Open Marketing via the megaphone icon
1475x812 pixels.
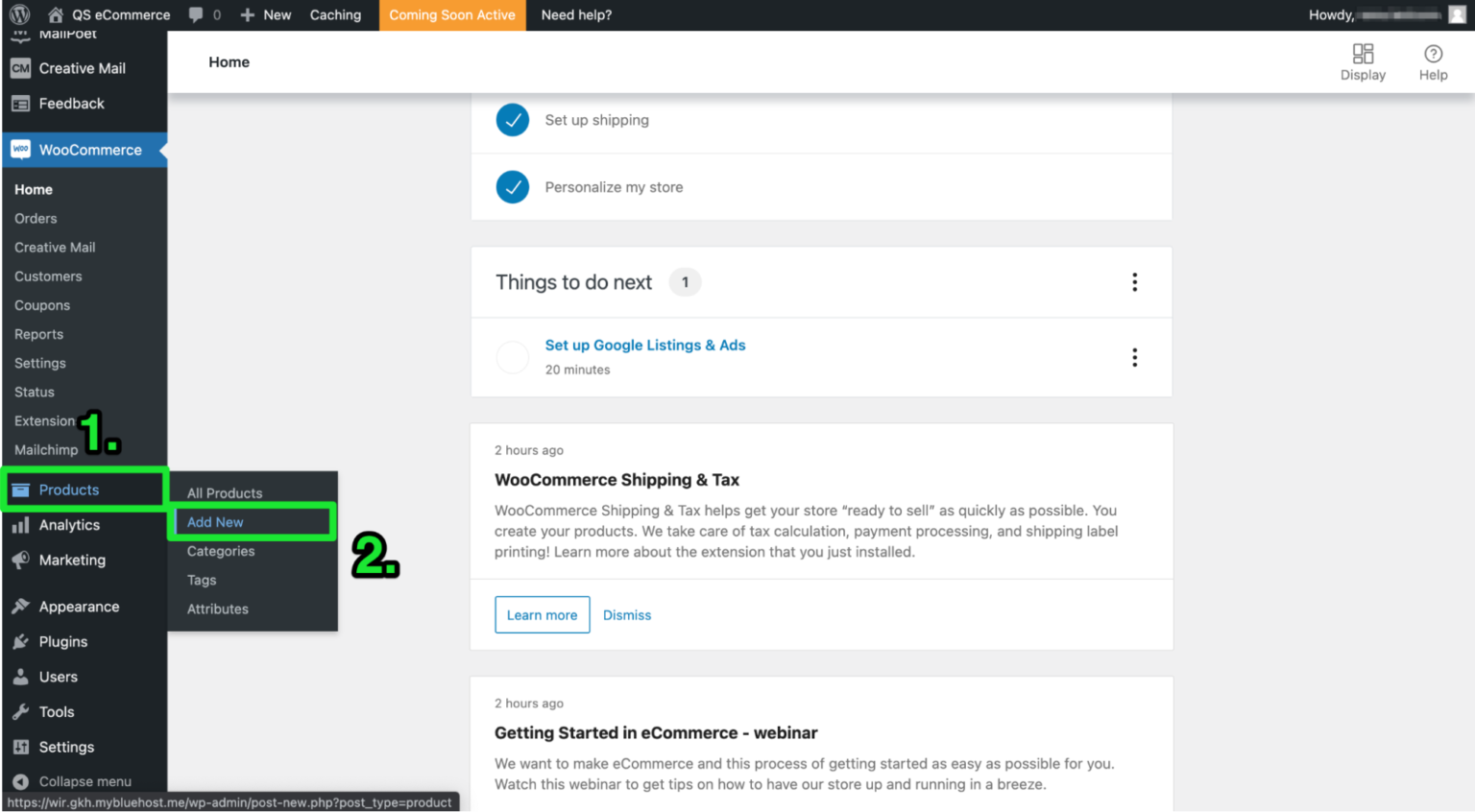pos(19,560)
